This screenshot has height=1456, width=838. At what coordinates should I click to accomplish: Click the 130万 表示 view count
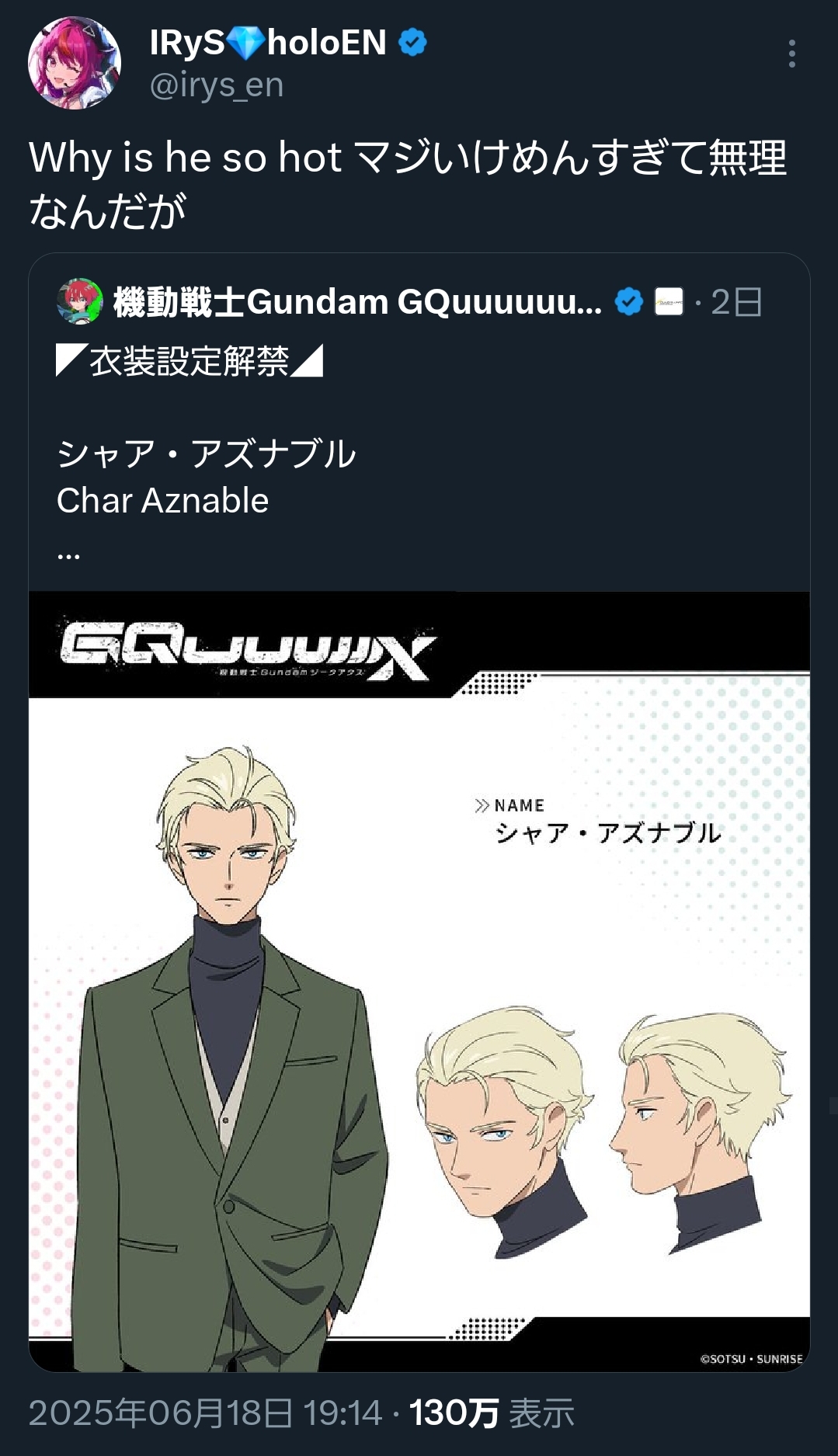(492, 1413)
